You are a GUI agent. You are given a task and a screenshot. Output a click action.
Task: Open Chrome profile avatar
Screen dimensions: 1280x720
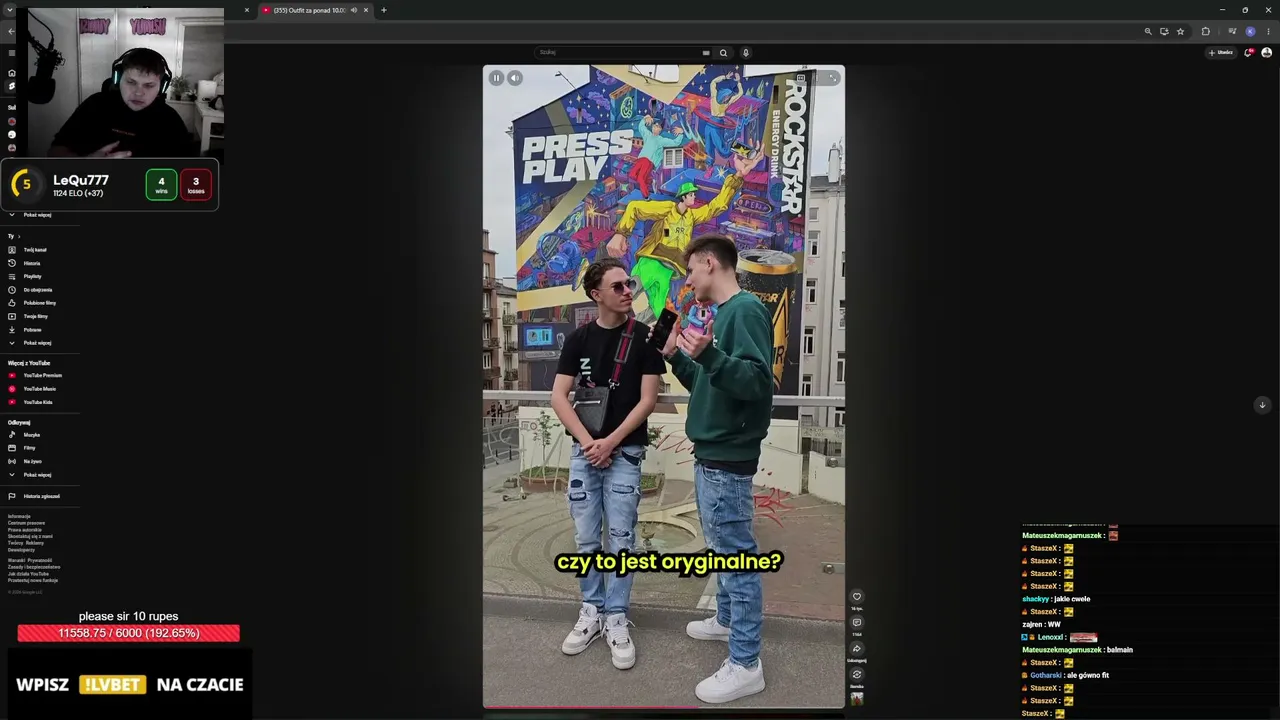coord(1250,32)
